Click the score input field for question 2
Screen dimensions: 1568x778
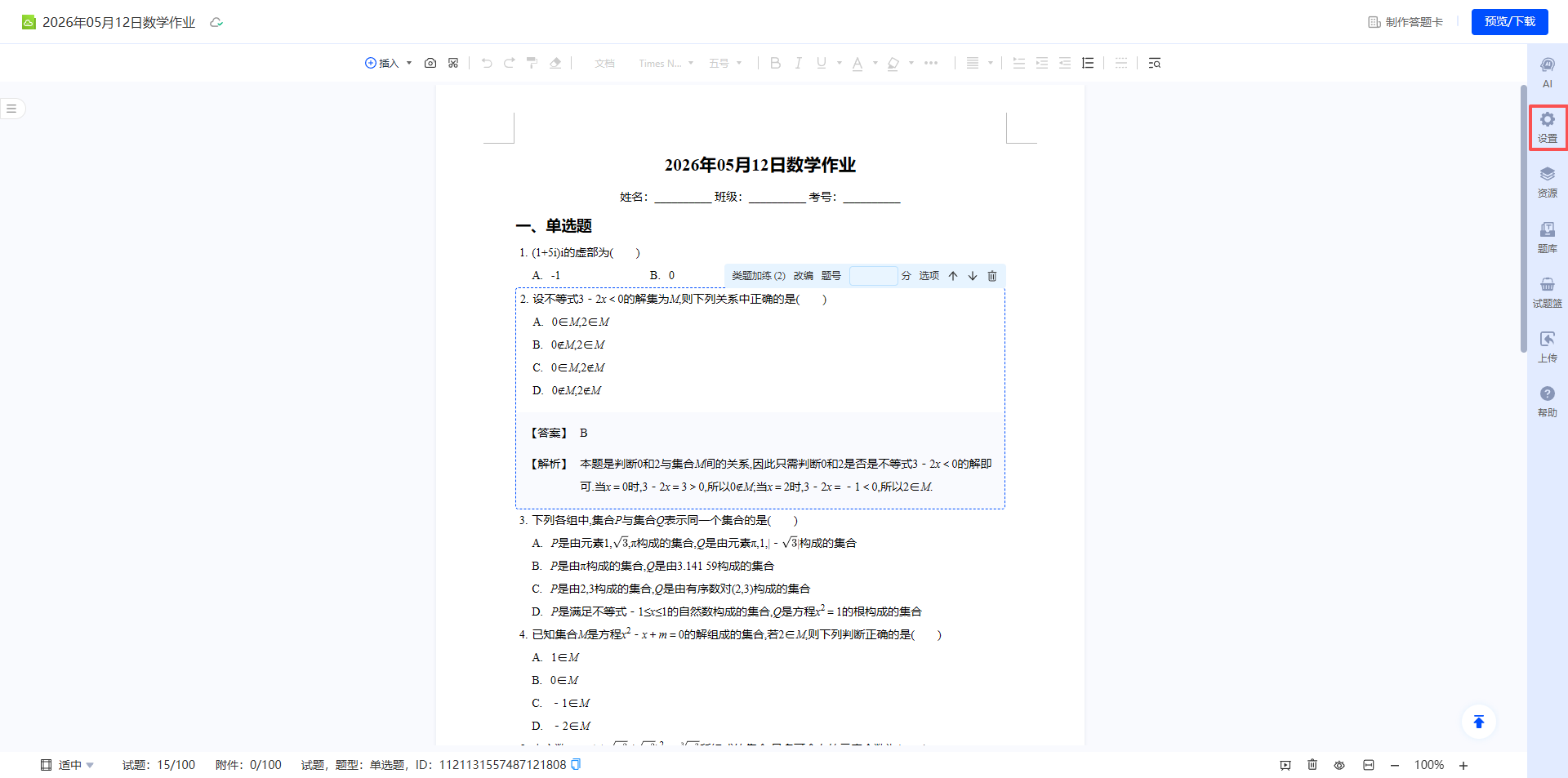[874, 276]
